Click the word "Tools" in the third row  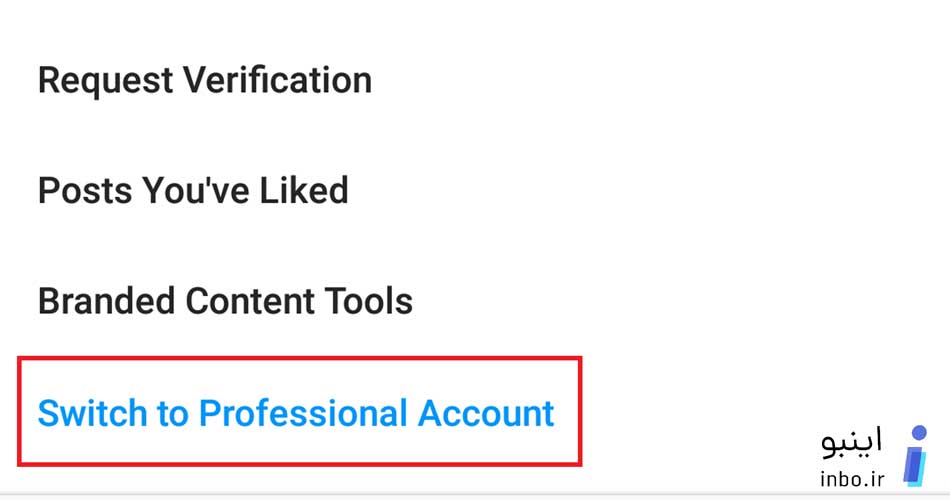[x=368, y=301]
